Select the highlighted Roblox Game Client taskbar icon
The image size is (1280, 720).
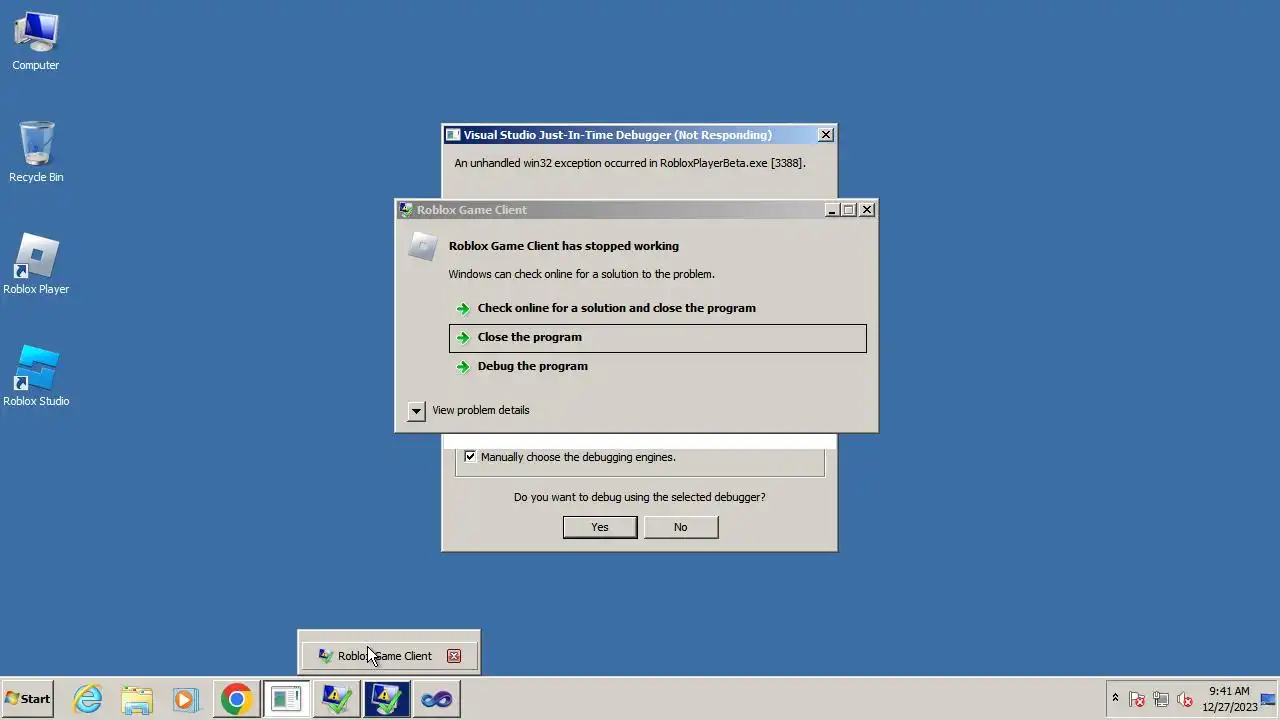coord(387,699)
